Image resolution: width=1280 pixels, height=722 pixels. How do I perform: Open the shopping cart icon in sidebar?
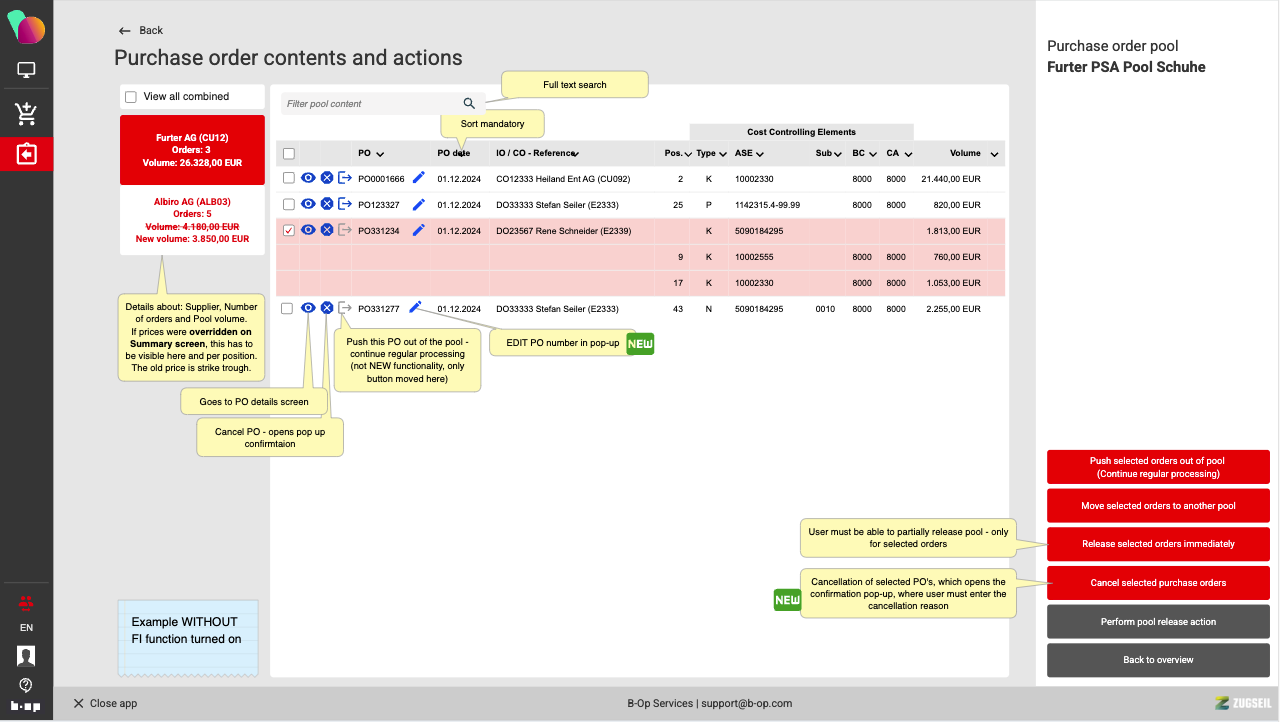[x=26, y=114]
